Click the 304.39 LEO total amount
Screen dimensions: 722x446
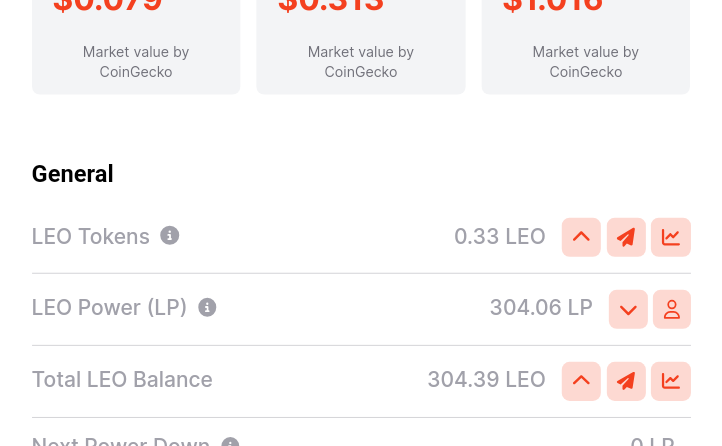486,380
